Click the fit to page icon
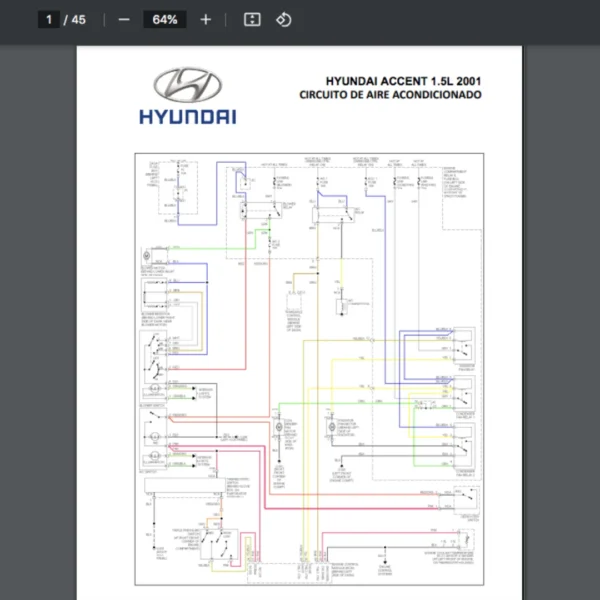Image resolution: width=600 pixels, height=600 pixels. coord(252,20)
